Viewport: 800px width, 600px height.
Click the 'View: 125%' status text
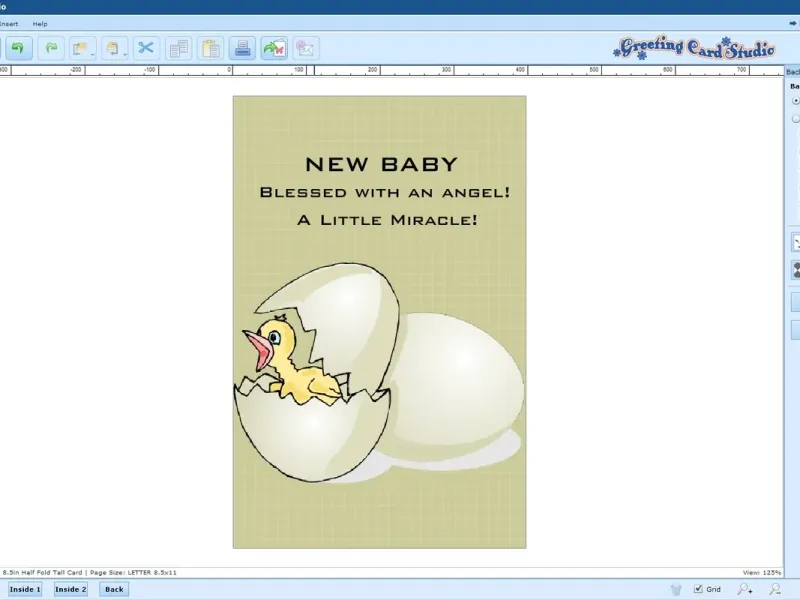(762, 572)
